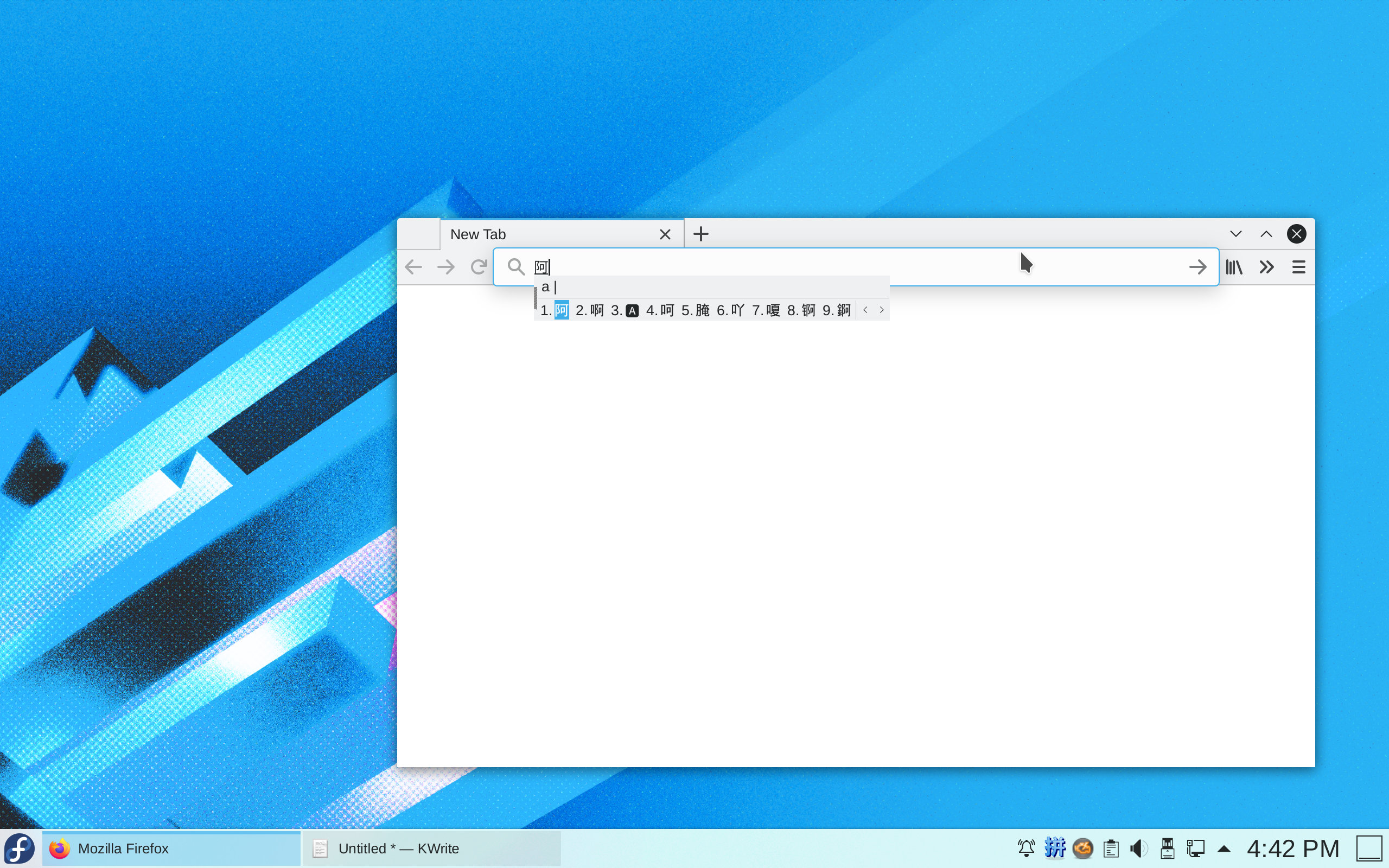Mute audio via the speaker tray icon
Screen dimensions: 1389x868
[1139, 848]
